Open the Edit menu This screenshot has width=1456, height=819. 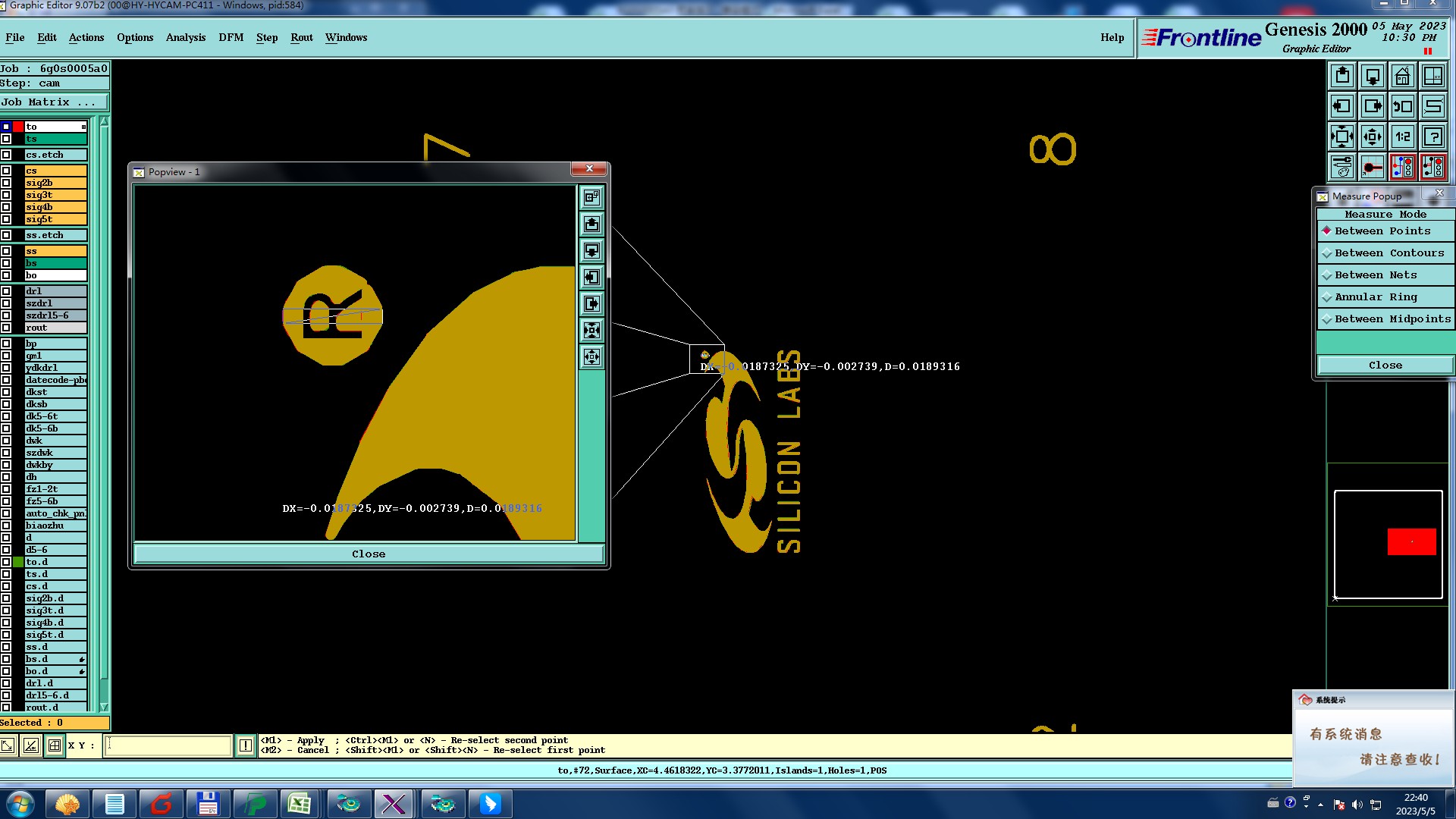(47, 37)
